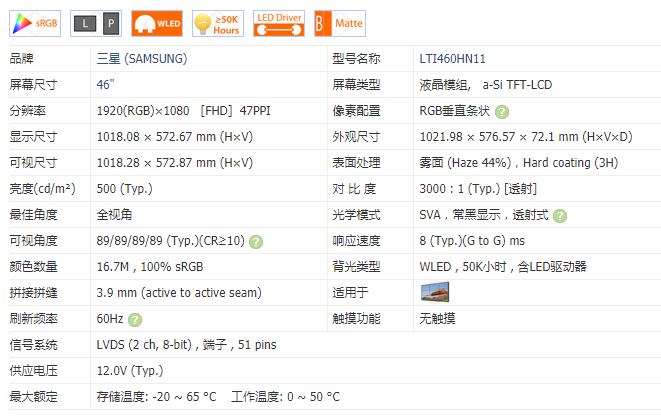This screenshot has width=661, height=418.
Task: Click the ≥50K Hours lifetime badge
Action: click(x=216, y=22)
